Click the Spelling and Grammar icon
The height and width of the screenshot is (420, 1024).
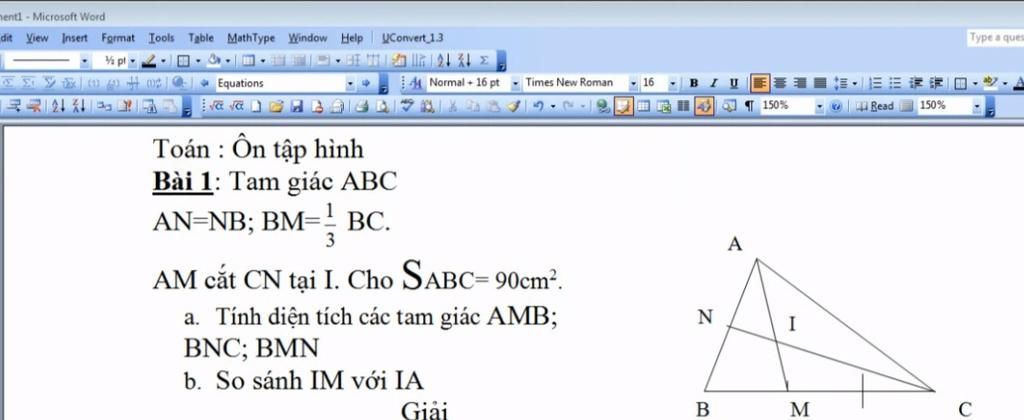coord(408,105)
